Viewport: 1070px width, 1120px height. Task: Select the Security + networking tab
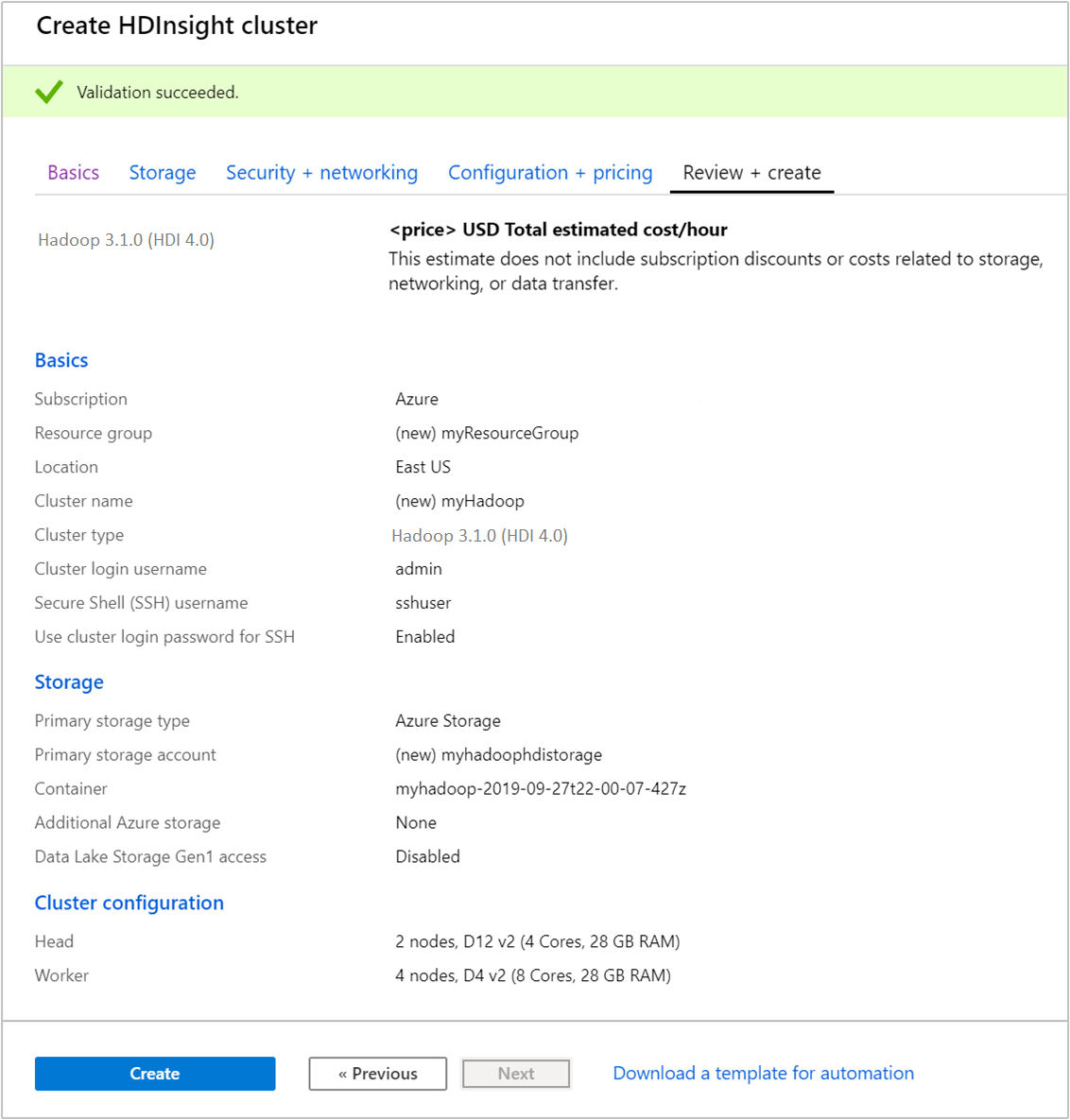pos(321,172)
